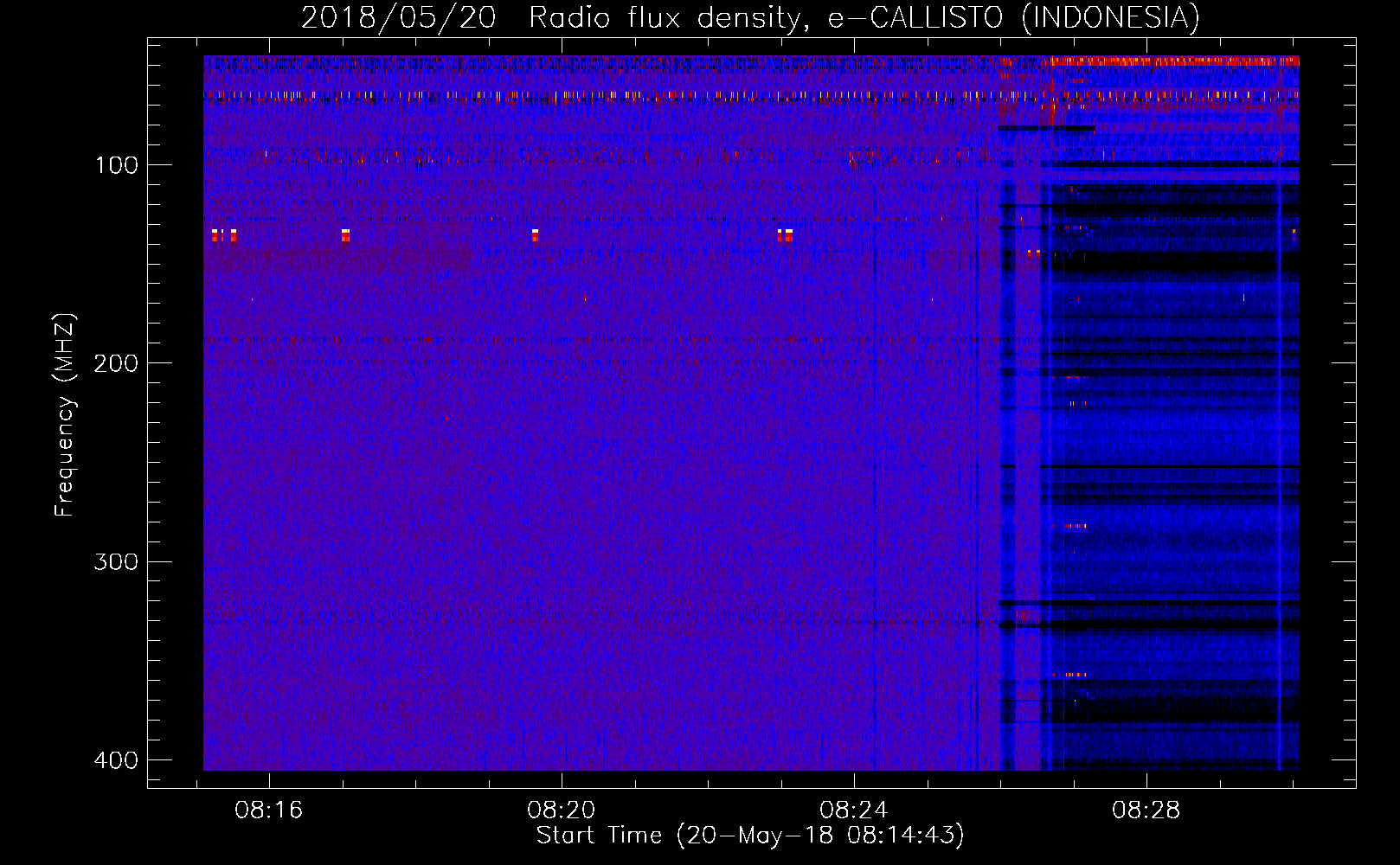
Task: Click the "400" frequency tick label
Action: click(x=116, y=760)
